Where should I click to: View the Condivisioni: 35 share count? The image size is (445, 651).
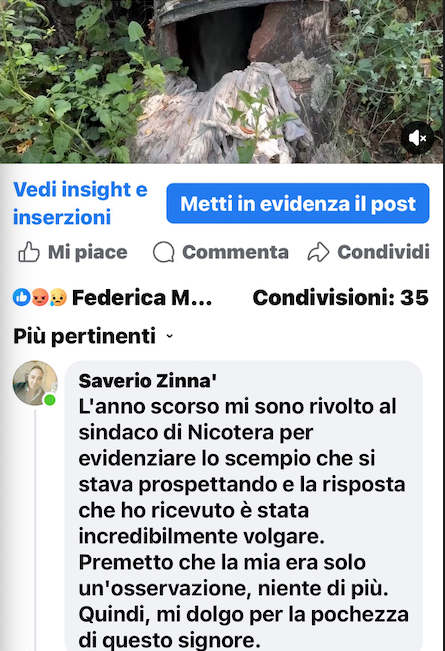click(340, 298)
